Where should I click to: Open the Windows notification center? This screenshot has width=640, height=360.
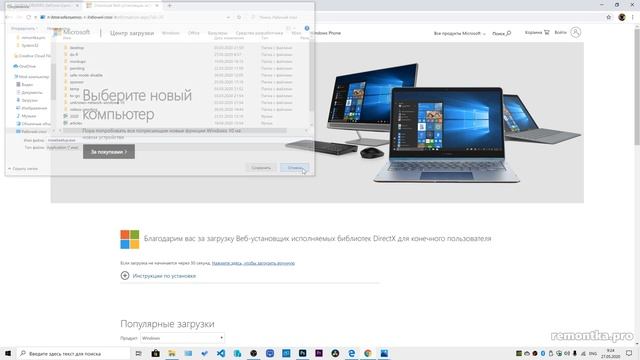(629, 353)
